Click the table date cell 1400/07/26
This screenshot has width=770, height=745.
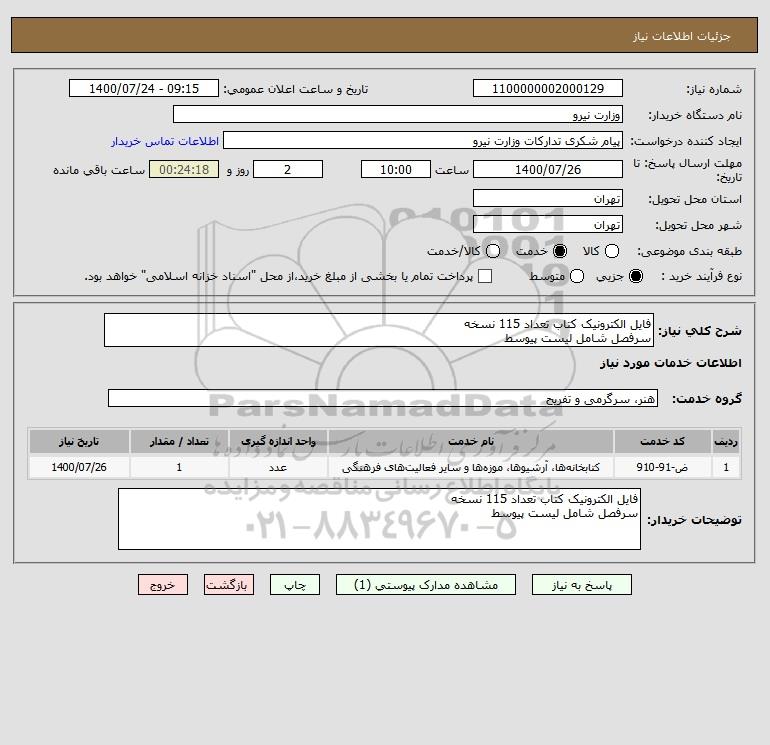point(79,467)
